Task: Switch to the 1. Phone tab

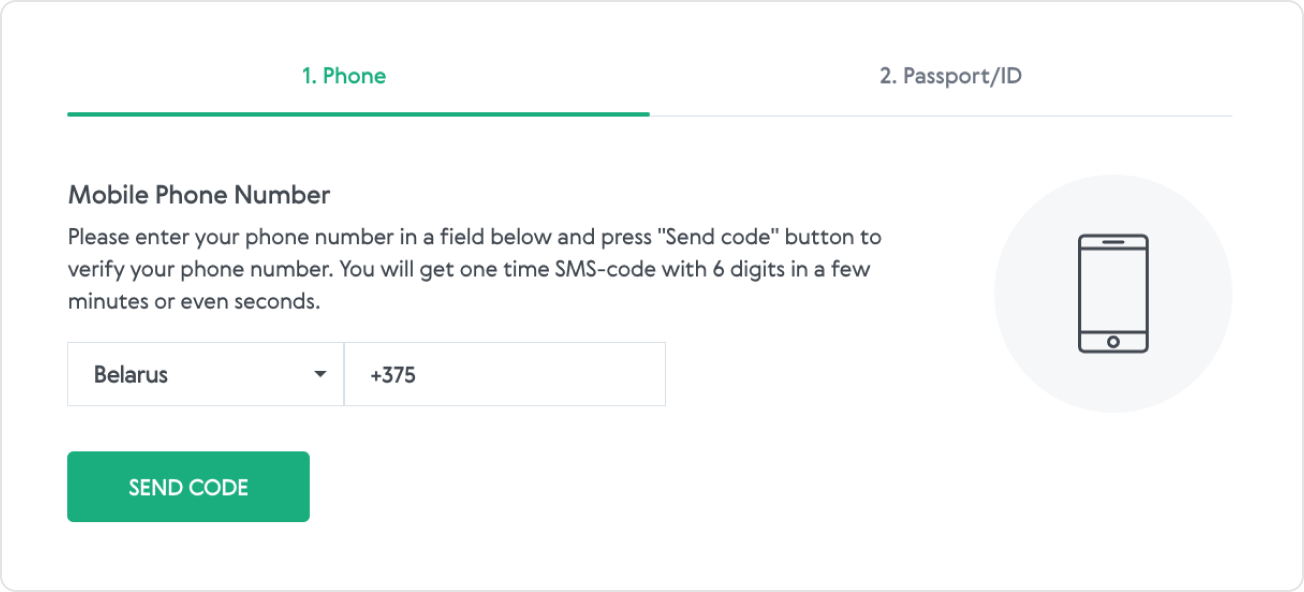Action: point(344,76)
